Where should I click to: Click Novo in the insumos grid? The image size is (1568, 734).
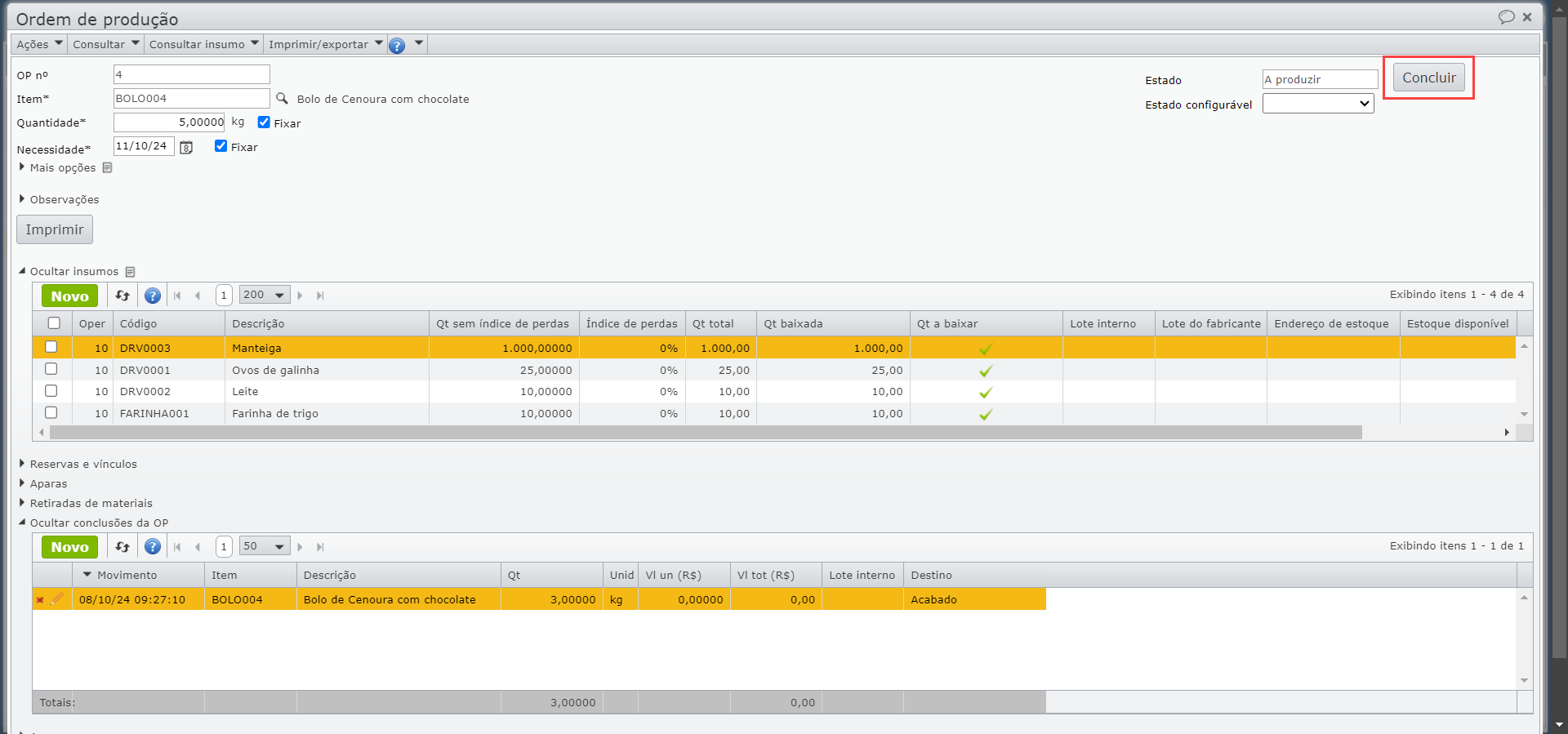point(70,296)
